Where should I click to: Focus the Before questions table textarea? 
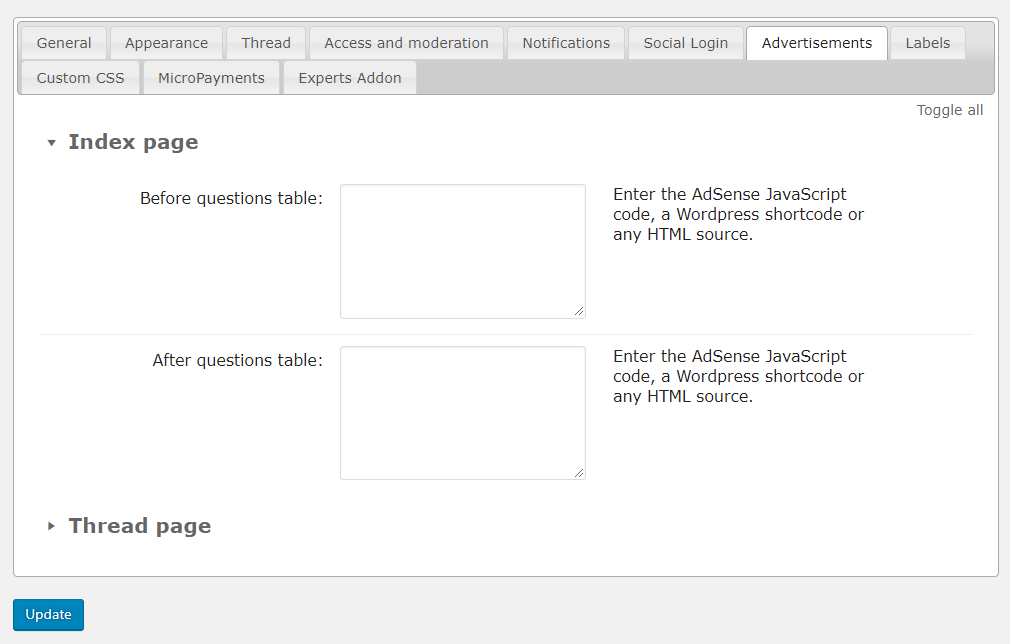pyautogui.click(x=462, y=251)
